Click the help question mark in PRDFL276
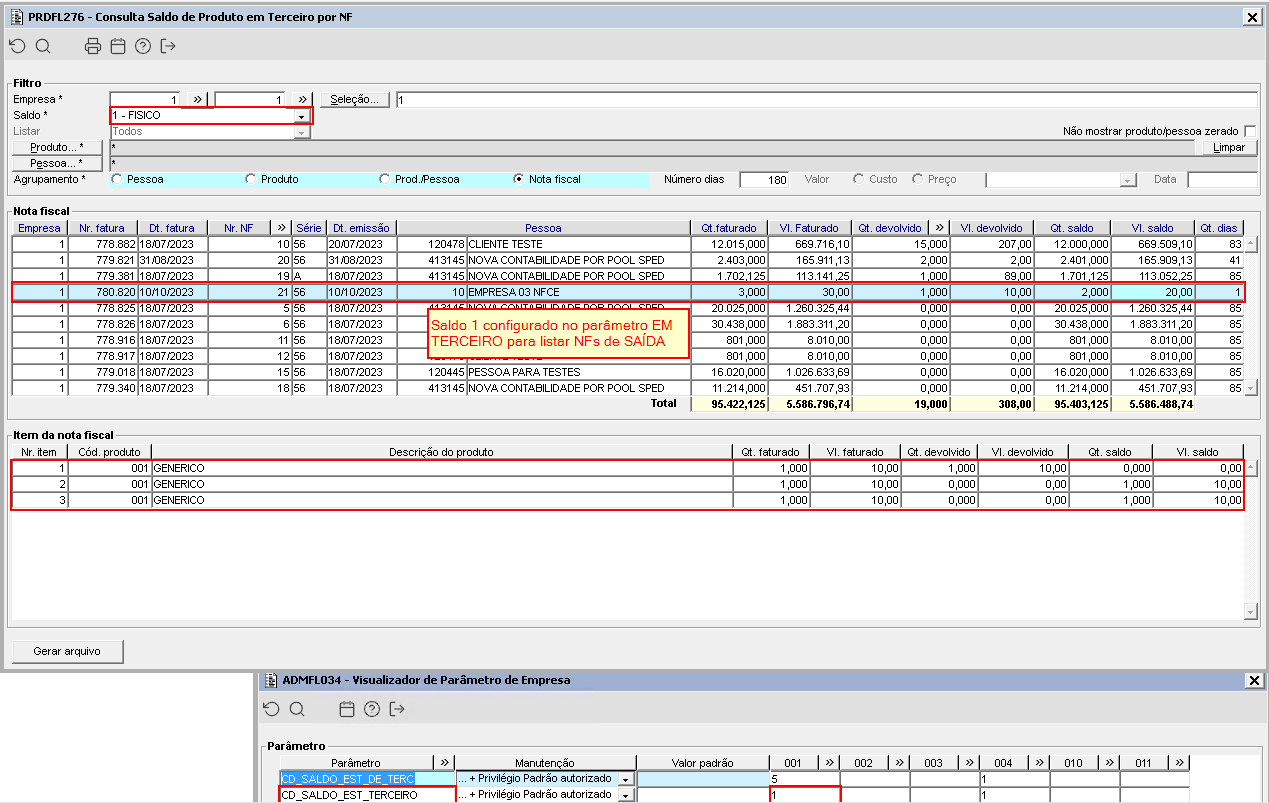 coord(143,46)
